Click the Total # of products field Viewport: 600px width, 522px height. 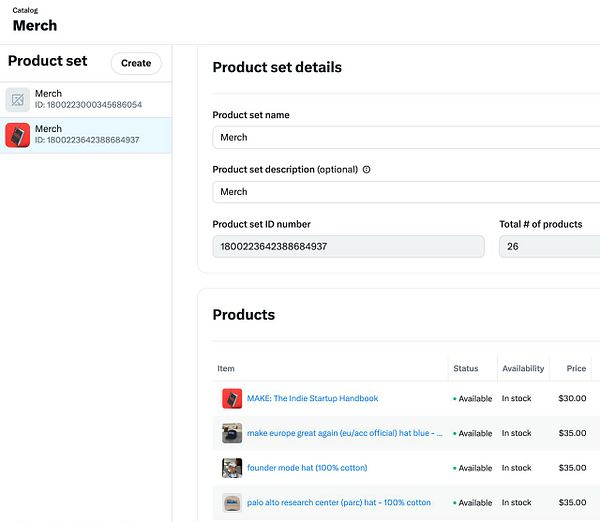(549, 246)
